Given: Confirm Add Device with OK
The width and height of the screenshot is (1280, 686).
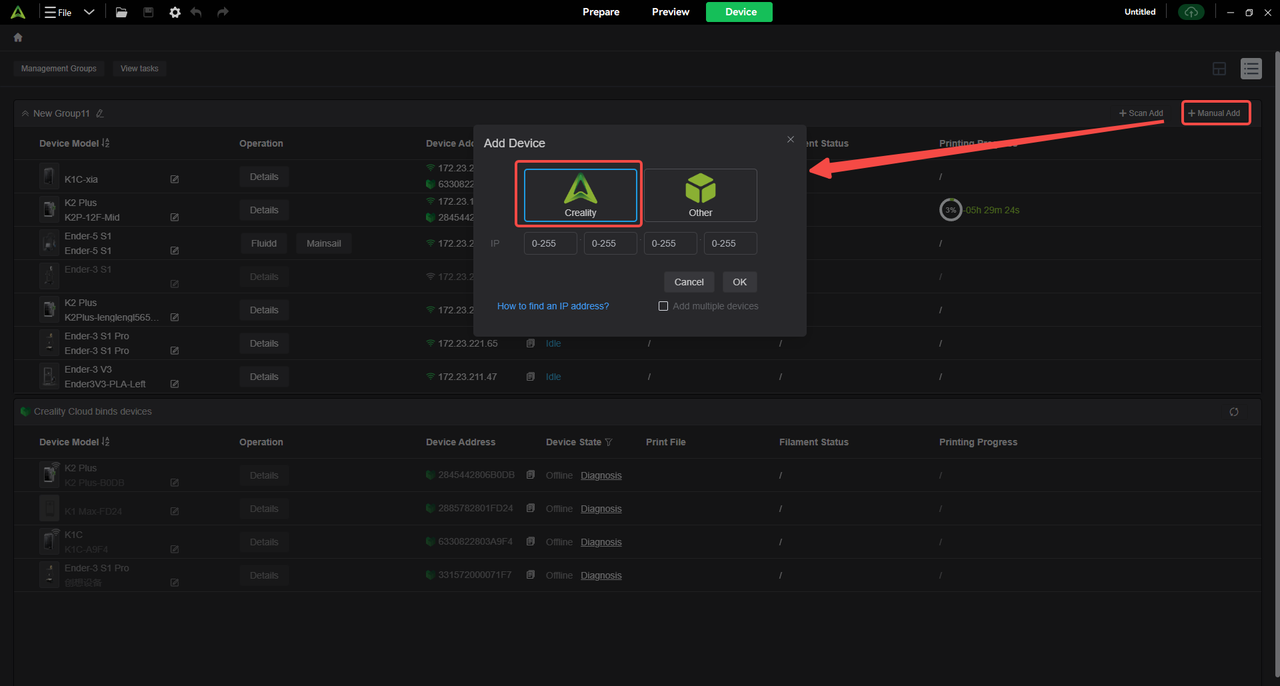Looking at the screenshot, I should [740, 282].
